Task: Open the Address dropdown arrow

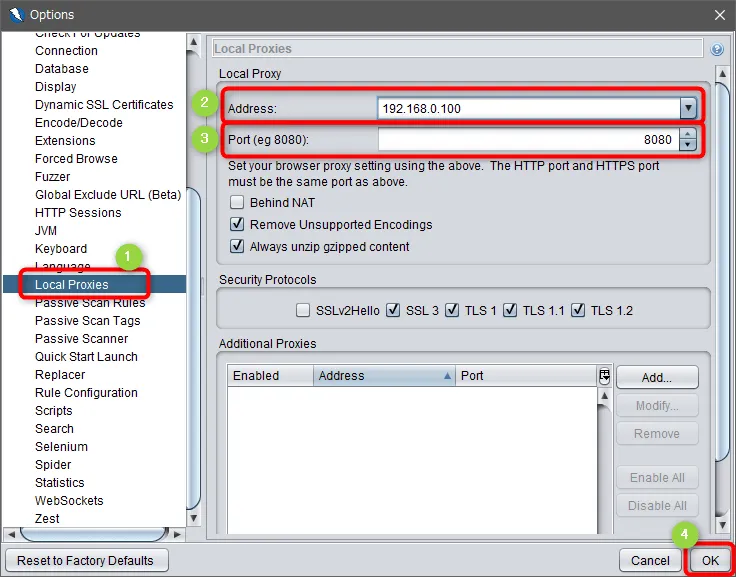Action: coord(687,108)
